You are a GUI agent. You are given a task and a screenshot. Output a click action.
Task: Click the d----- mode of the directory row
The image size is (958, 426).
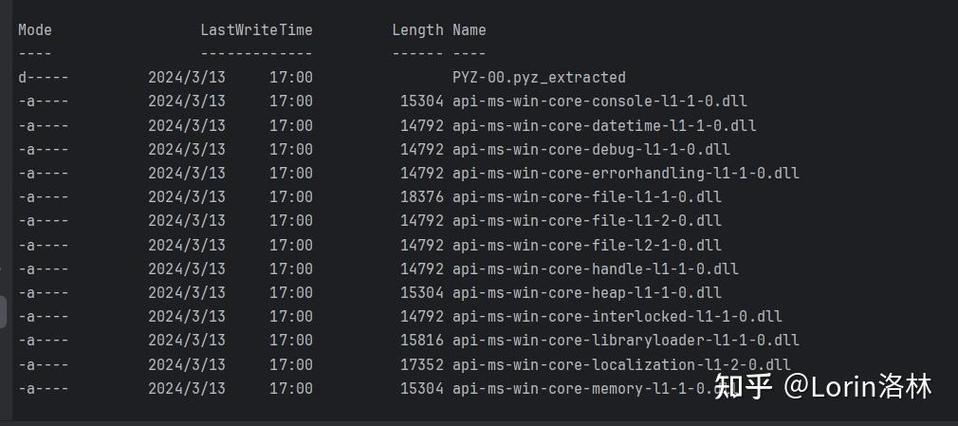click(43, 78)
